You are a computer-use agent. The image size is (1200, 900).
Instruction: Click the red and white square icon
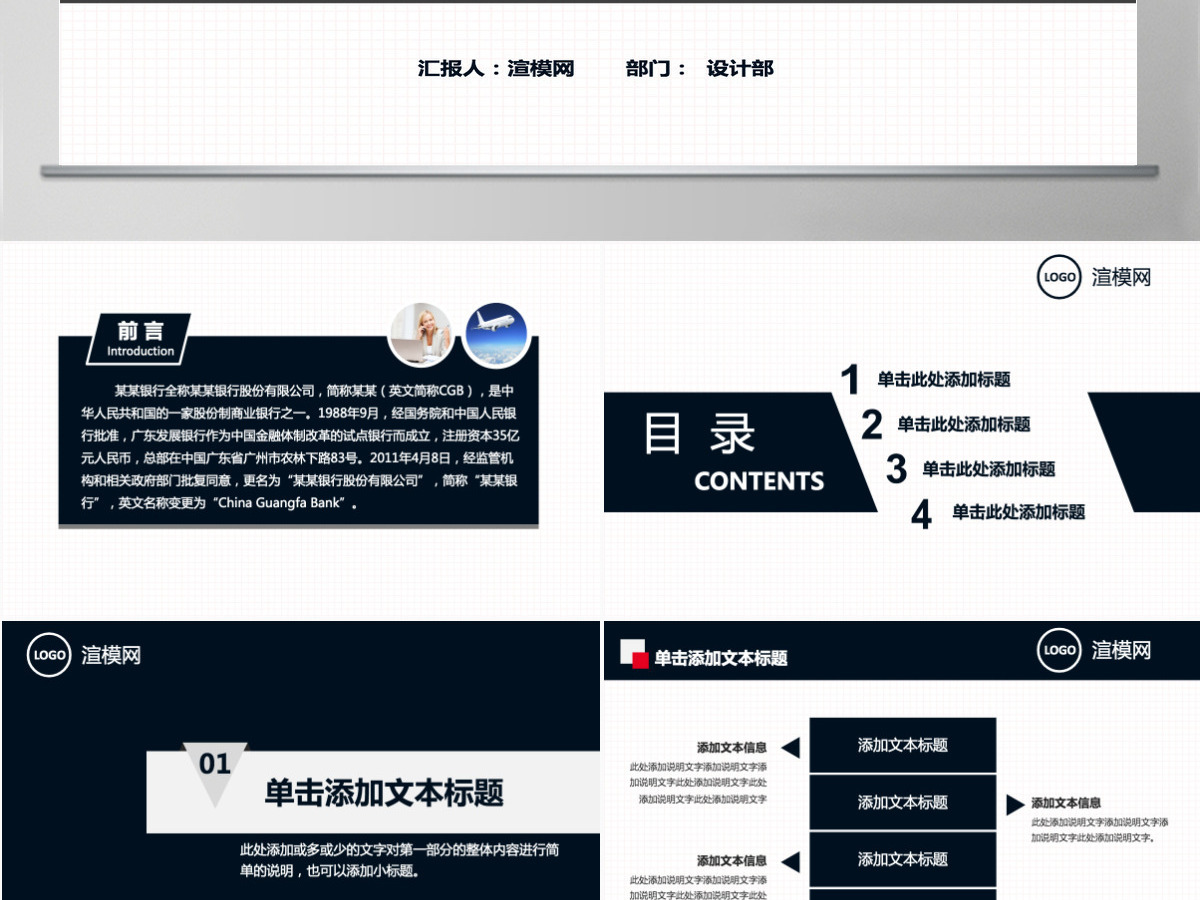tap(634, 654)
